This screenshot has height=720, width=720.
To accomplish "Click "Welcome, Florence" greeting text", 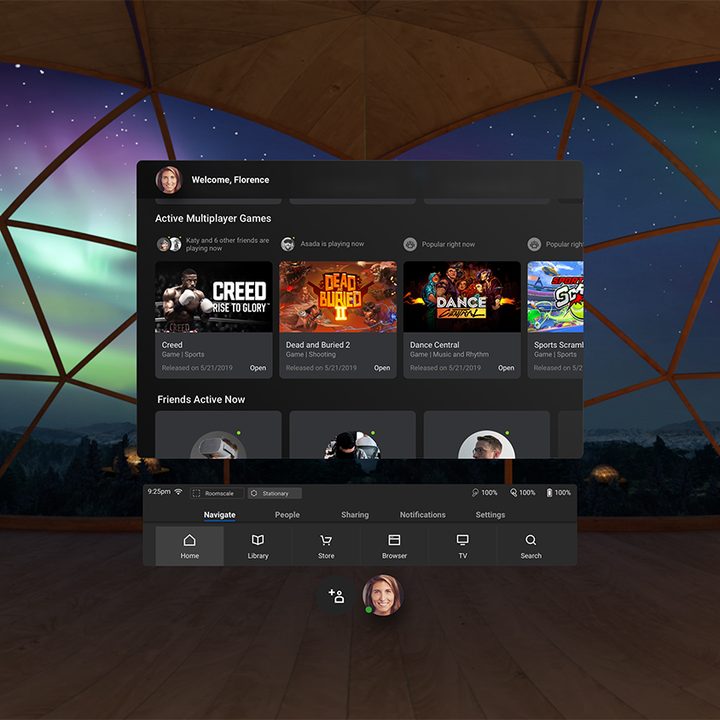I will pyautogui.click(x=230, y=180).
